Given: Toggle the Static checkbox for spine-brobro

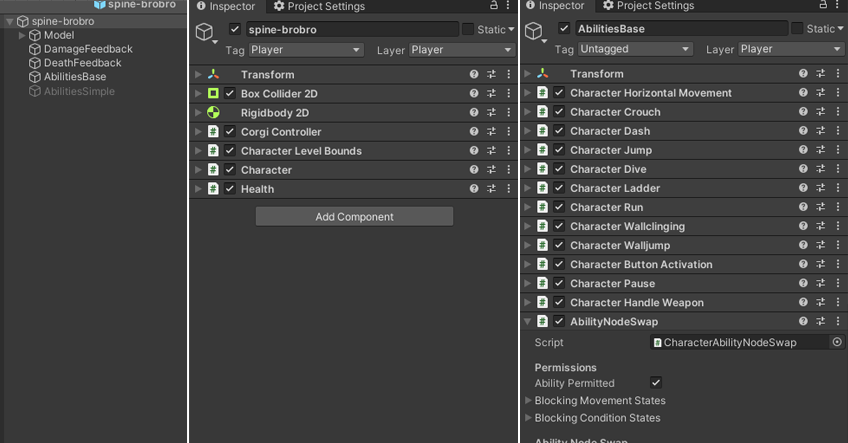Looking at the screenshot, I should 467,30.
